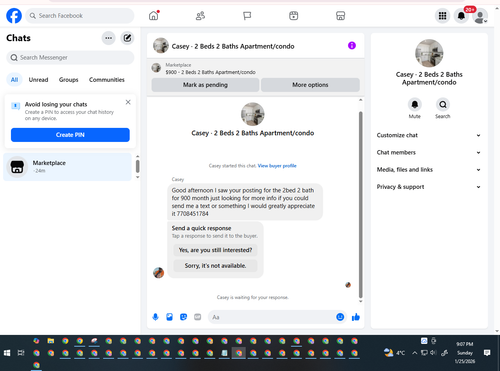
Task: Open the weather widget showing 4°C
Action: click(394, 353)
